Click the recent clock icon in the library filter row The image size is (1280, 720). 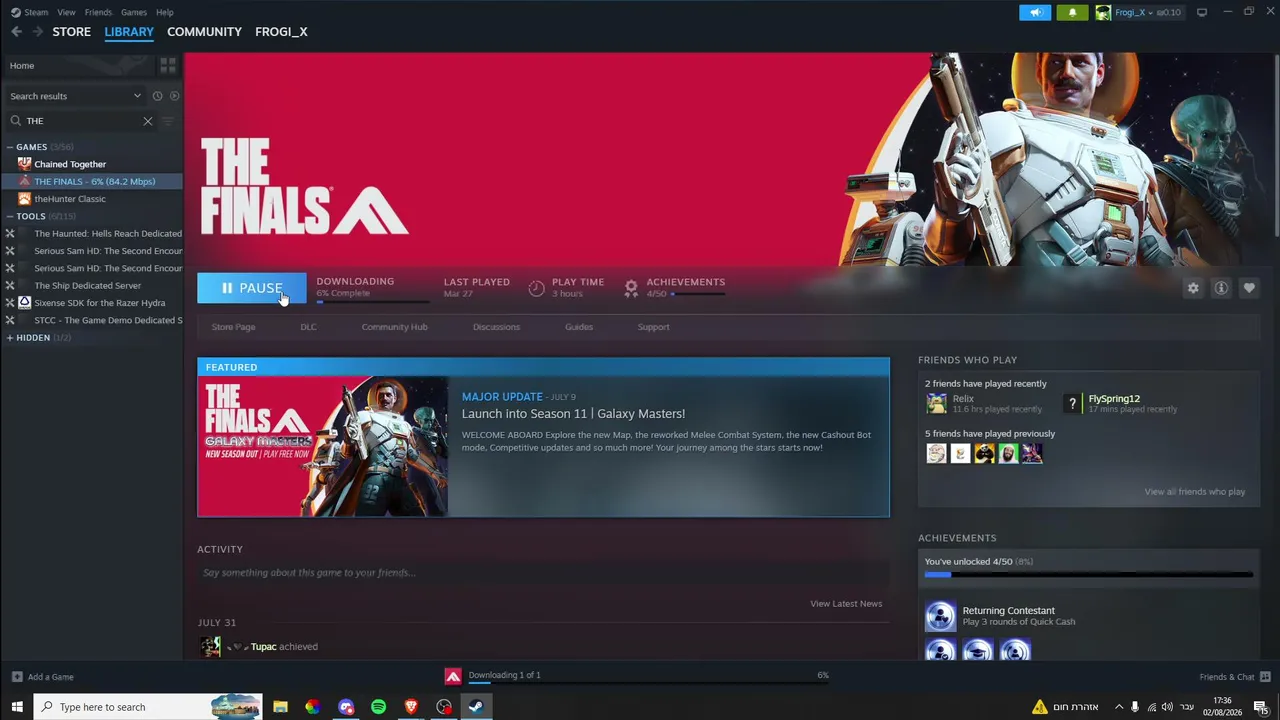coord(157,96)
